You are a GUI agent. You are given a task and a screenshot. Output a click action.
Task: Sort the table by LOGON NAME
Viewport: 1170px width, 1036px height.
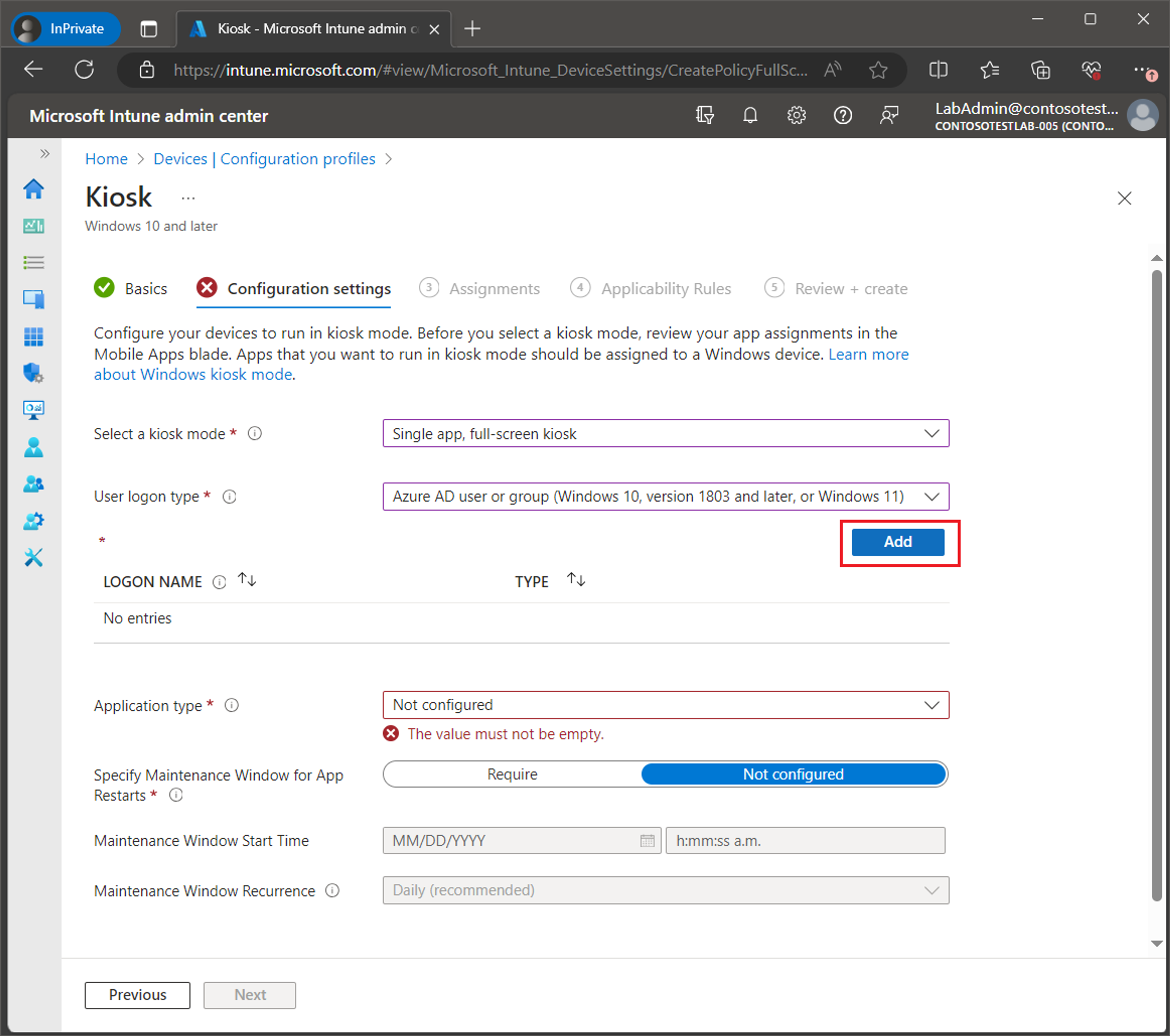click(247, 580)
